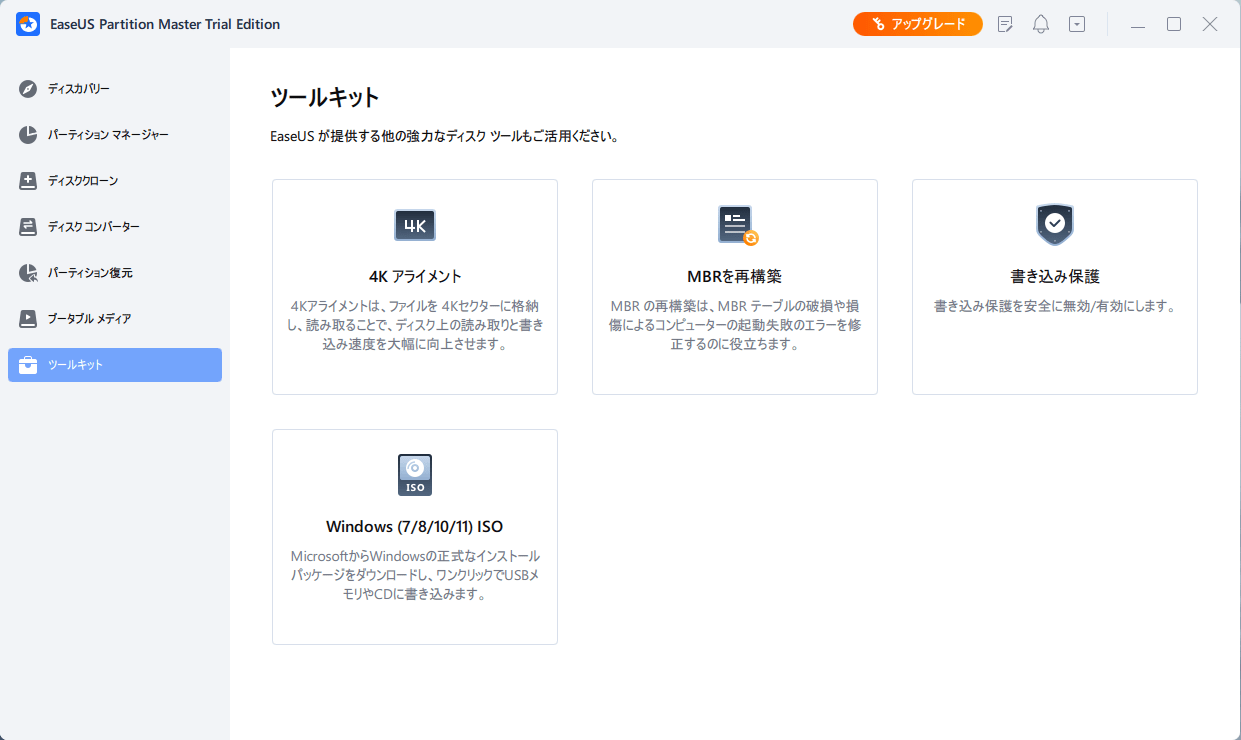Click the ディスククローン icon
1241x740 pixels.
pos(29,180)
